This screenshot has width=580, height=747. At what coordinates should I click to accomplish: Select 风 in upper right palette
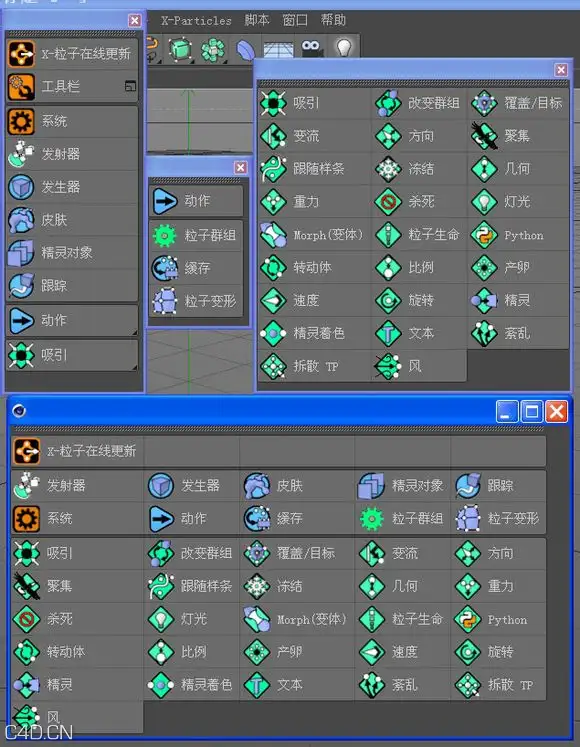tap(419, 366)
